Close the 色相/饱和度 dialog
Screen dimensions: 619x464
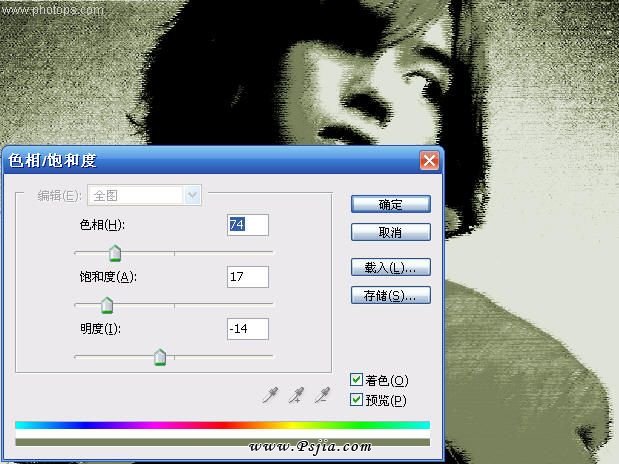(430, 160)
